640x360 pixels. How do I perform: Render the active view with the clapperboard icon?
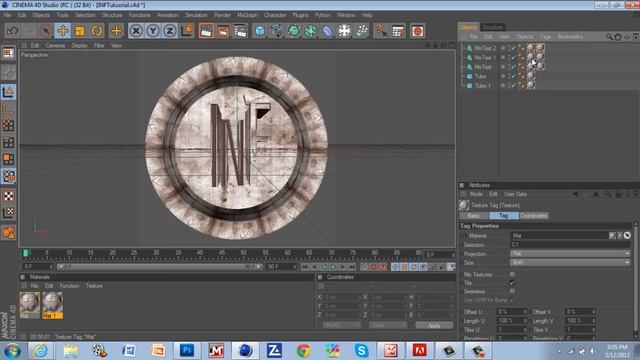(x=206, y=31)
